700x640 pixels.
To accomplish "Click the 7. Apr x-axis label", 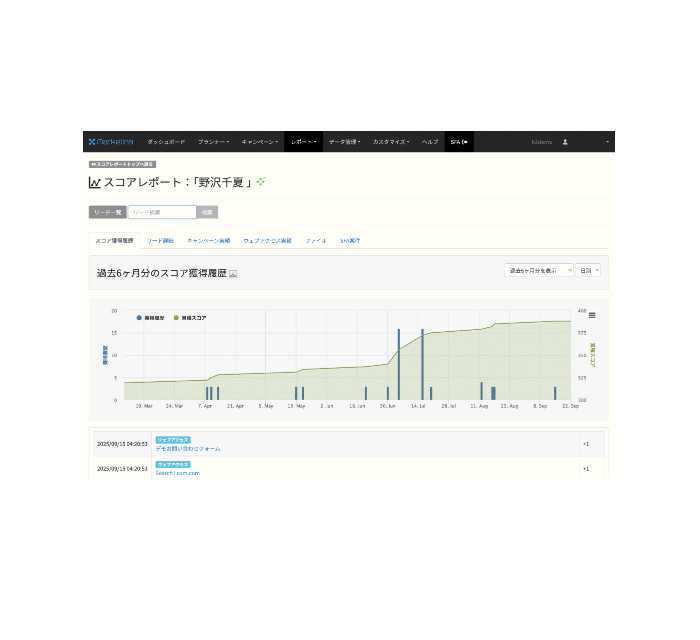I will pos(205,406).
